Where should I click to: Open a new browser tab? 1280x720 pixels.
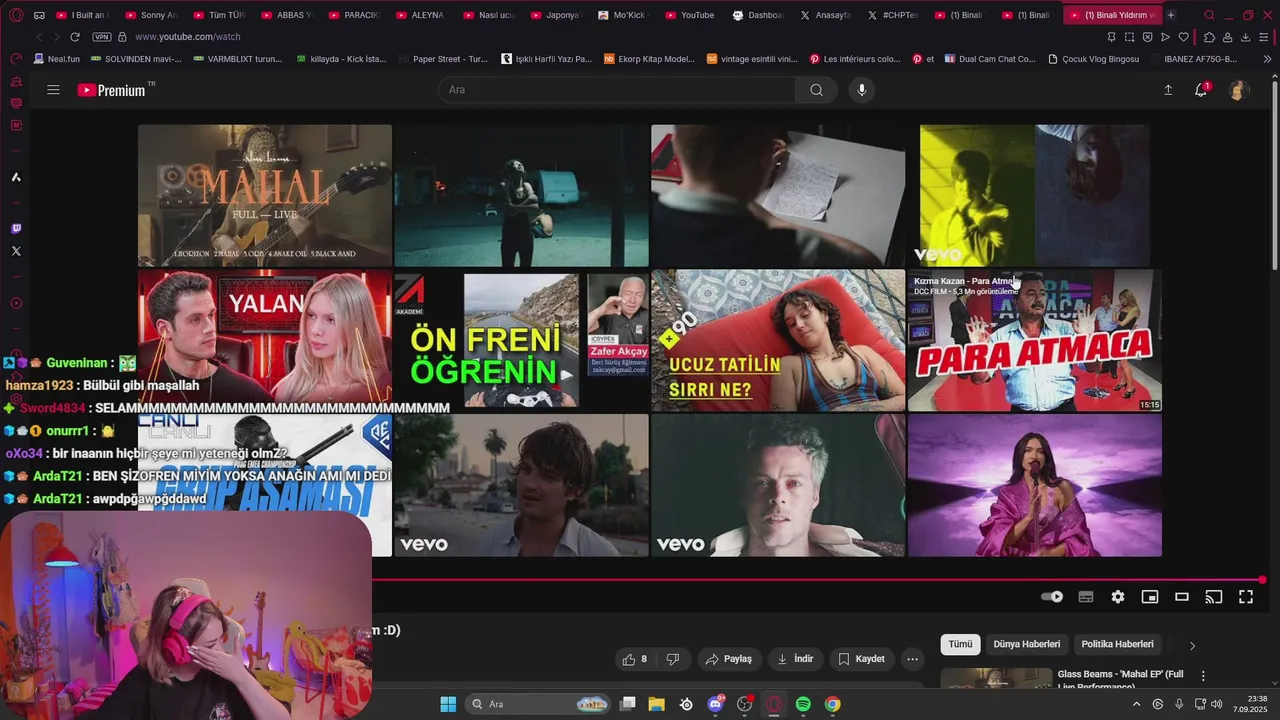click(1171, 15)
